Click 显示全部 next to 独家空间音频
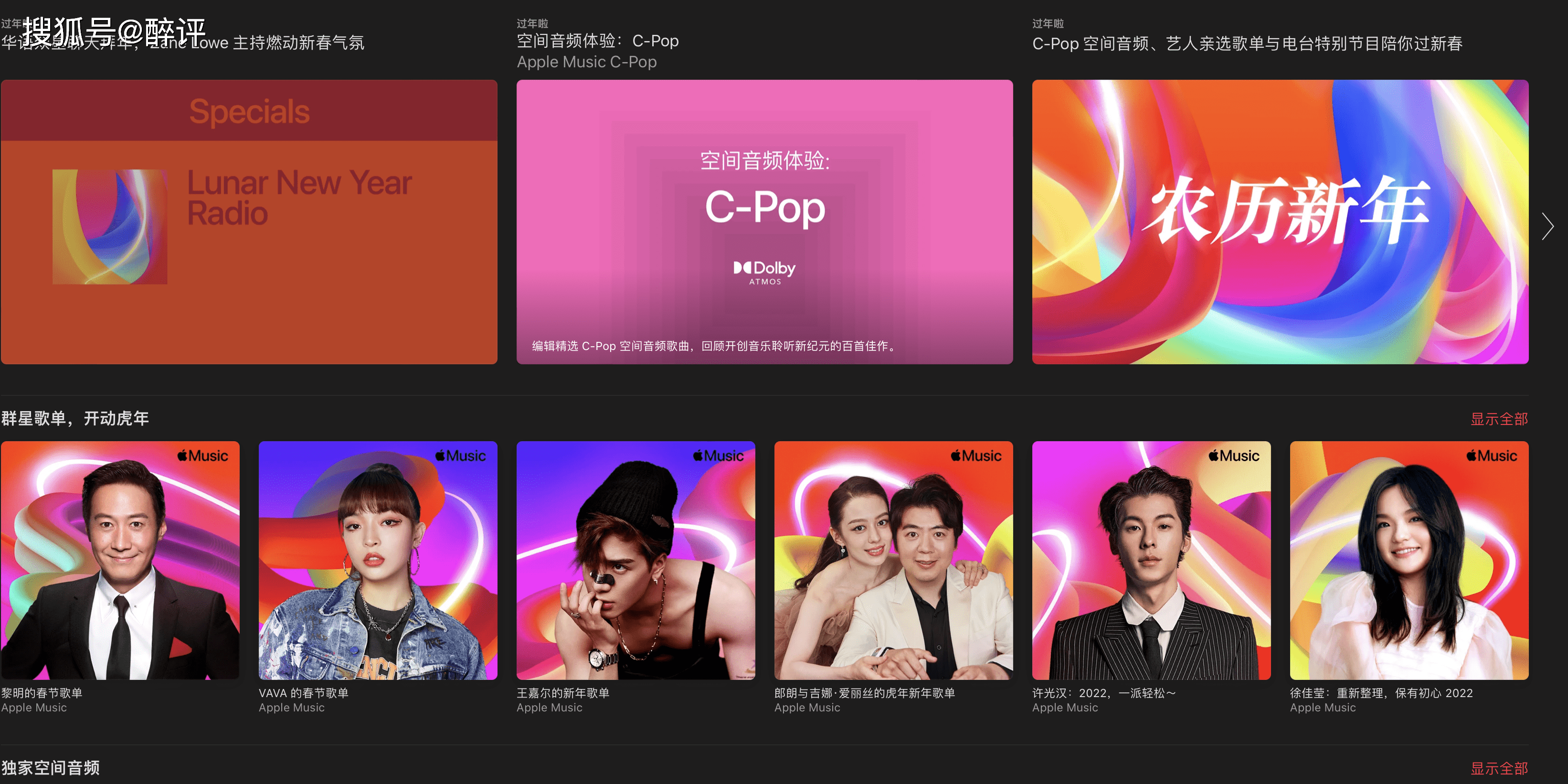1568x784 pixels. coord(1499,768)
